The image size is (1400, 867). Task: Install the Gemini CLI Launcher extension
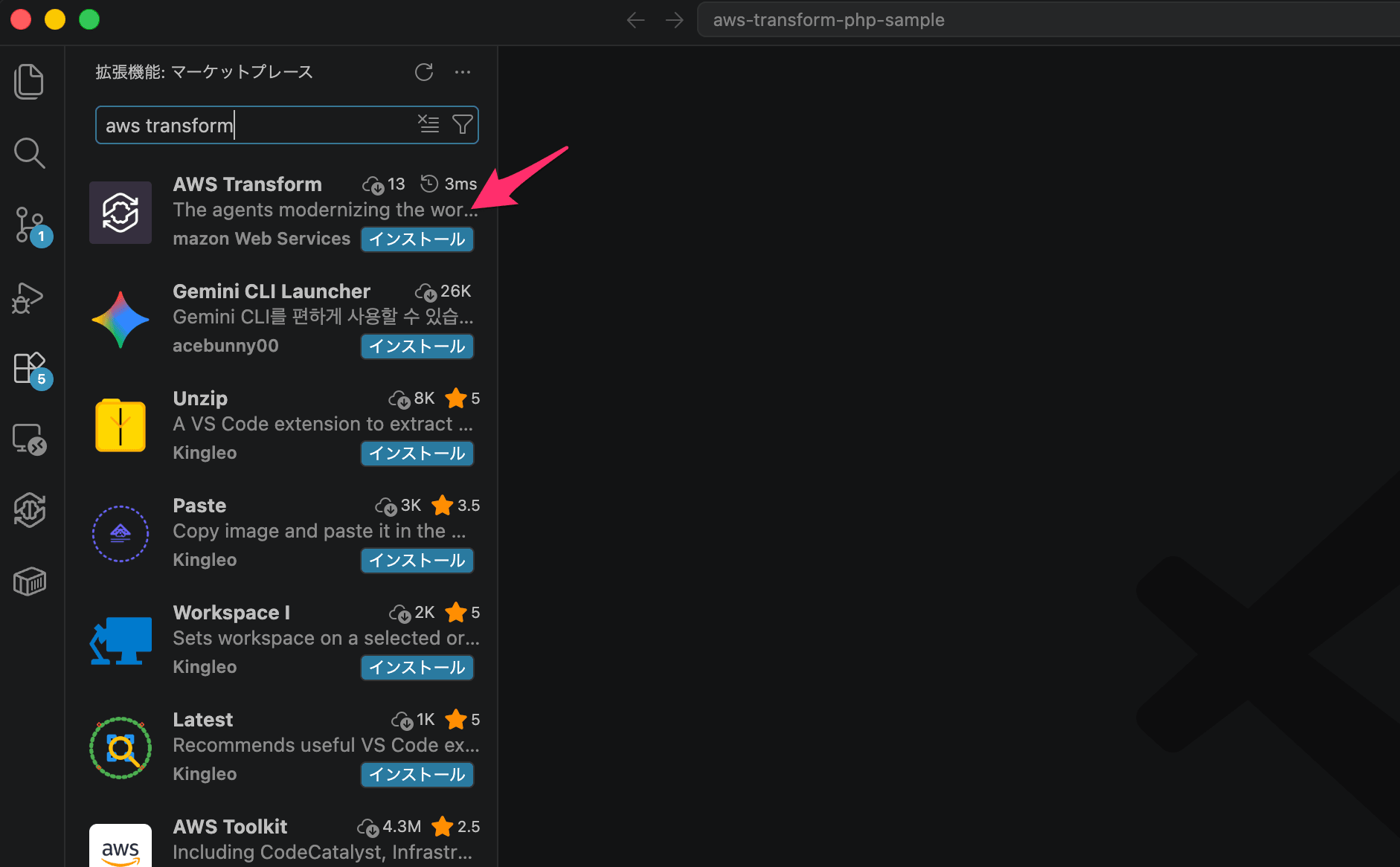(x=417, y=346)
